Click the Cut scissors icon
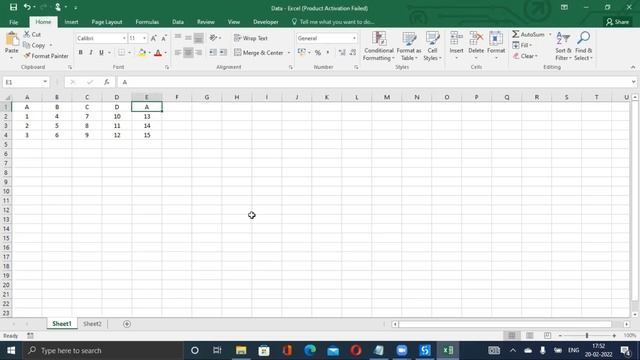This screenshot has height=360, width=640. [27, 34]
